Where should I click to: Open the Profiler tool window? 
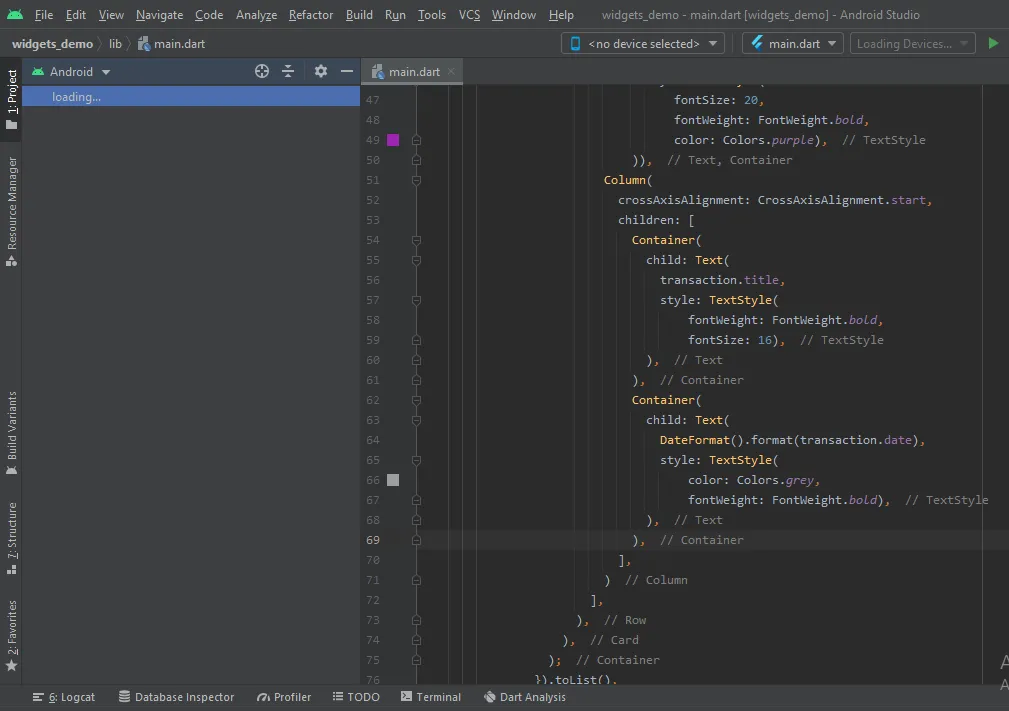click(x=284, y=697)
